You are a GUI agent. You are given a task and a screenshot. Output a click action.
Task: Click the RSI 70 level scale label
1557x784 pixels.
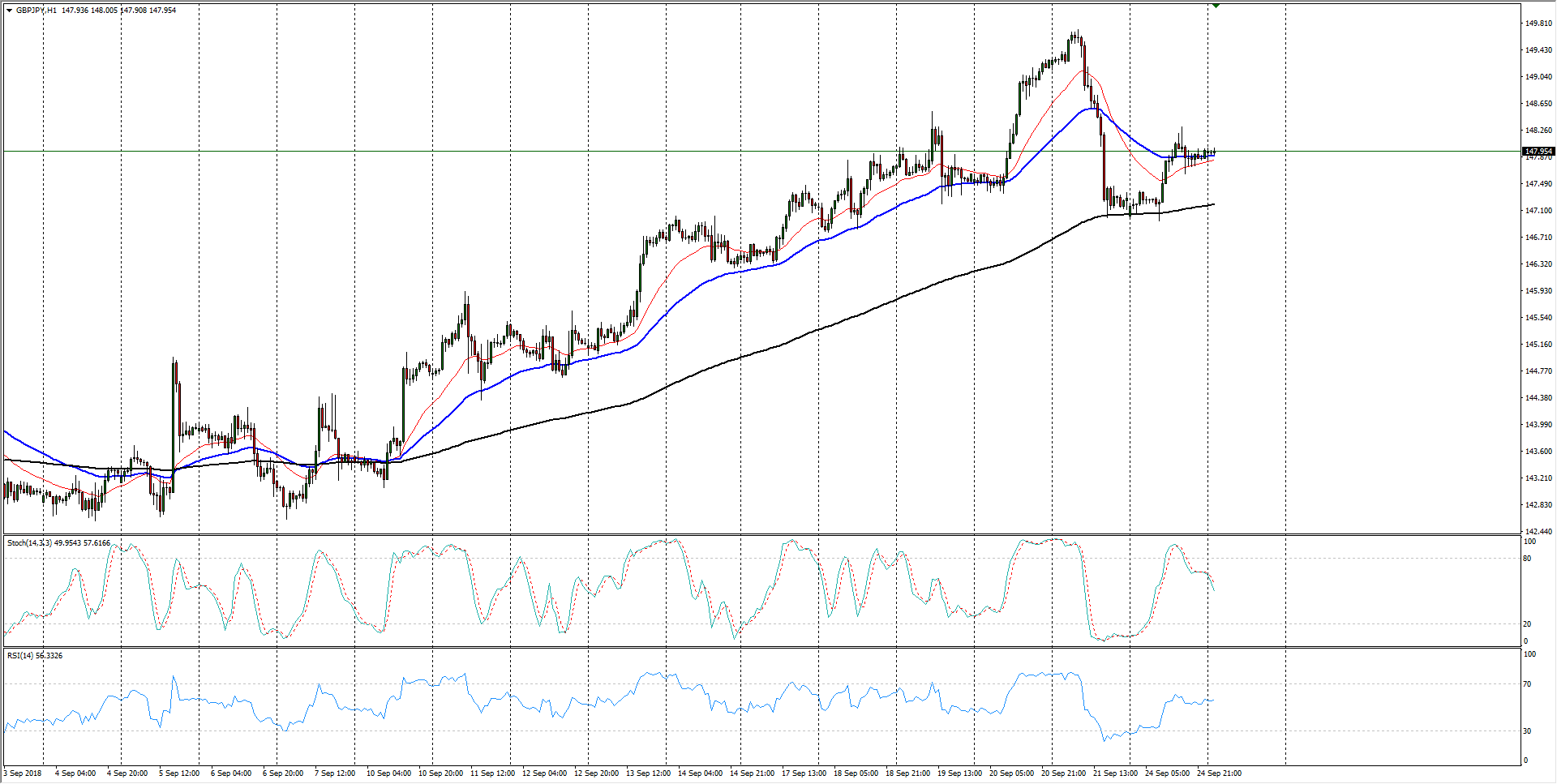pyautogui.click(x=1528, y=684)
